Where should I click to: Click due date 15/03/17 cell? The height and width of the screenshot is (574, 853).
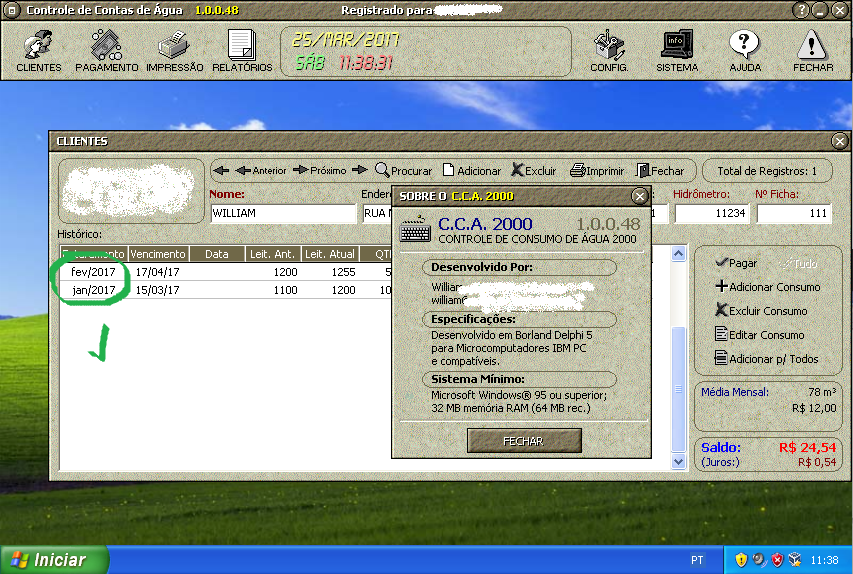coord(157,289)
